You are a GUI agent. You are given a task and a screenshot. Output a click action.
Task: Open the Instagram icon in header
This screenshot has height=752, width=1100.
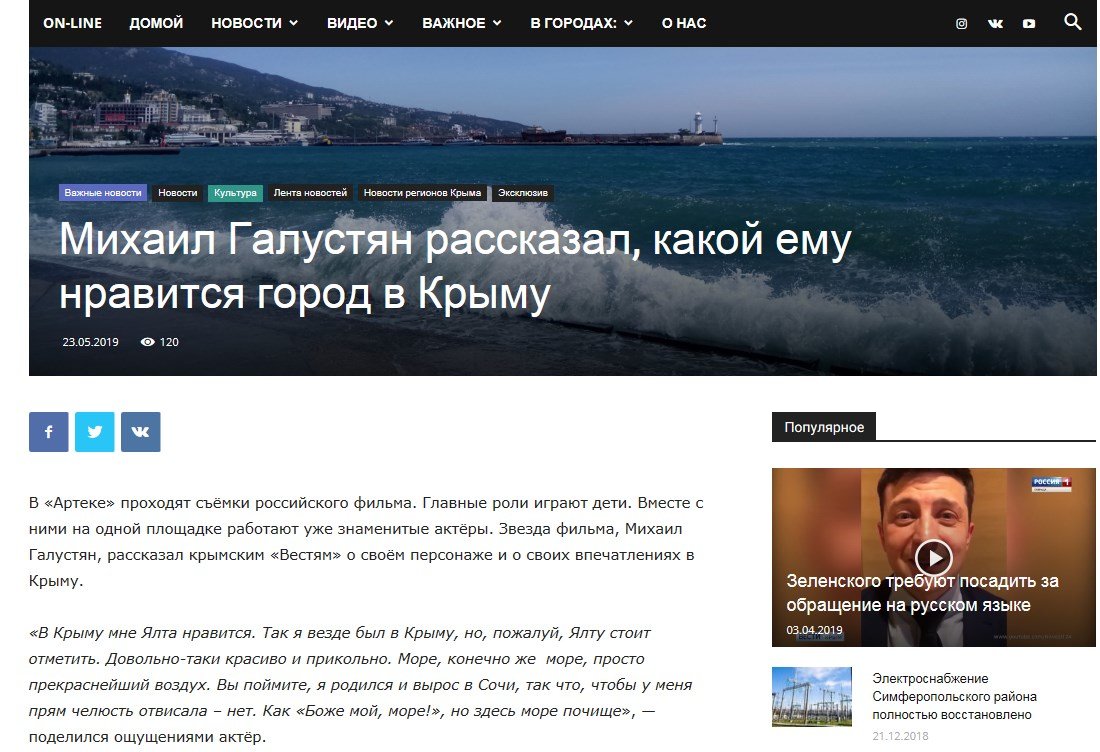pyautogui.click(x=961, y=24)
